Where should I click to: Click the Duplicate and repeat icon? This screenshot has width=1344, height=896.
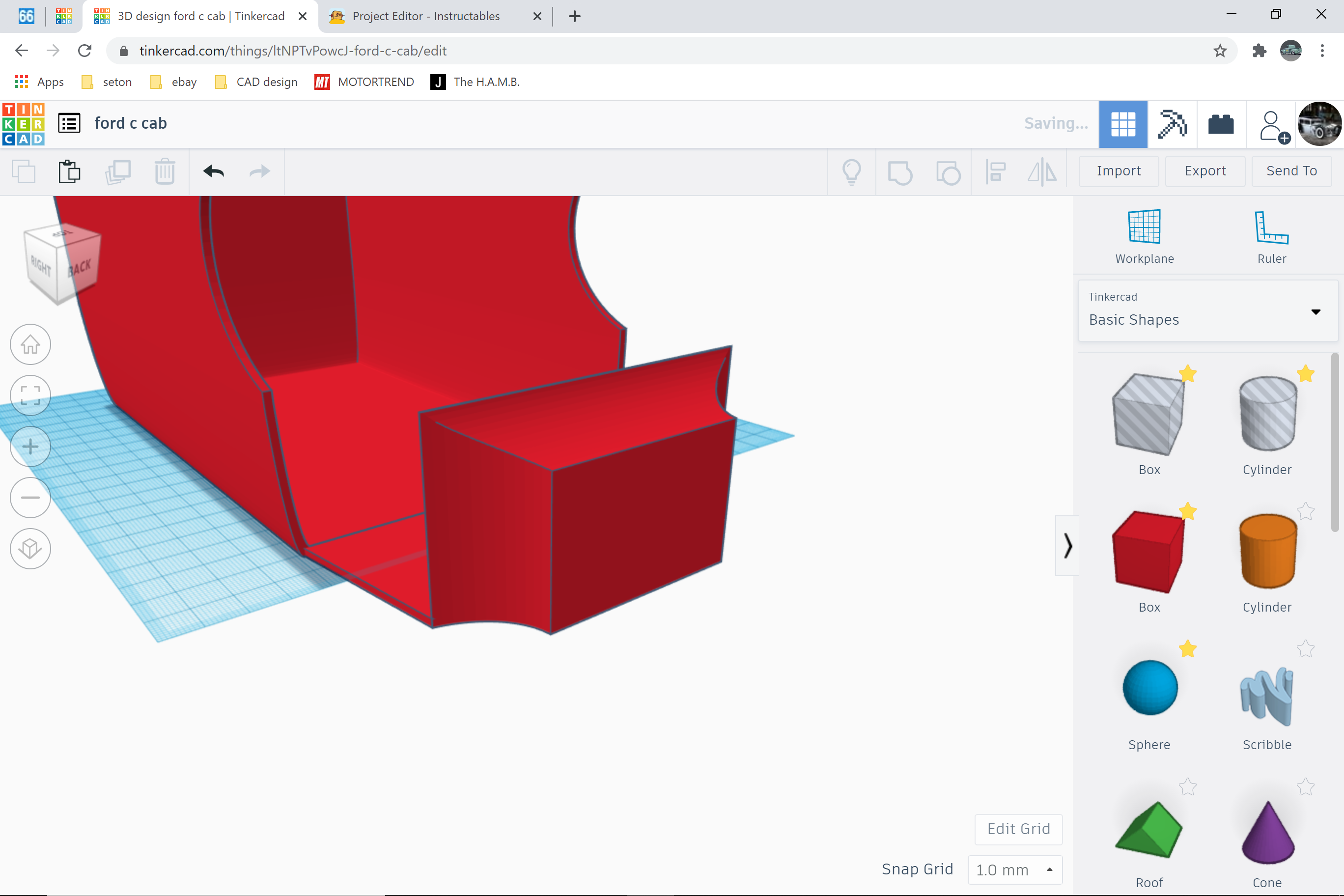(x=118, y=171)
